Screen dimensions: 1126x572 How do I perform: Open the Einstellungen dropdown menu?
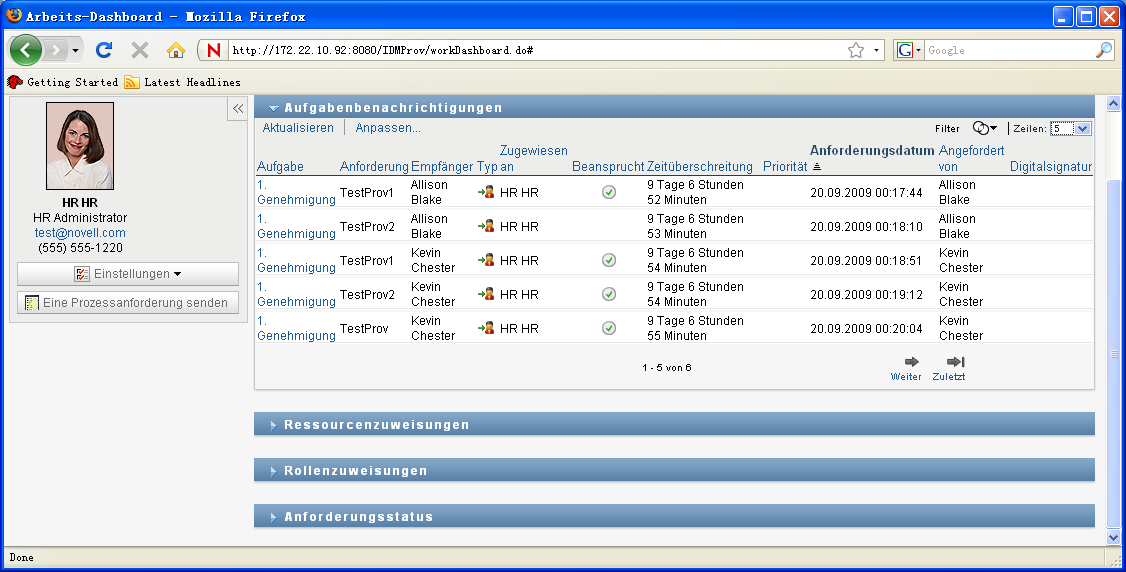pyautogui.click(x=128, y=274)
